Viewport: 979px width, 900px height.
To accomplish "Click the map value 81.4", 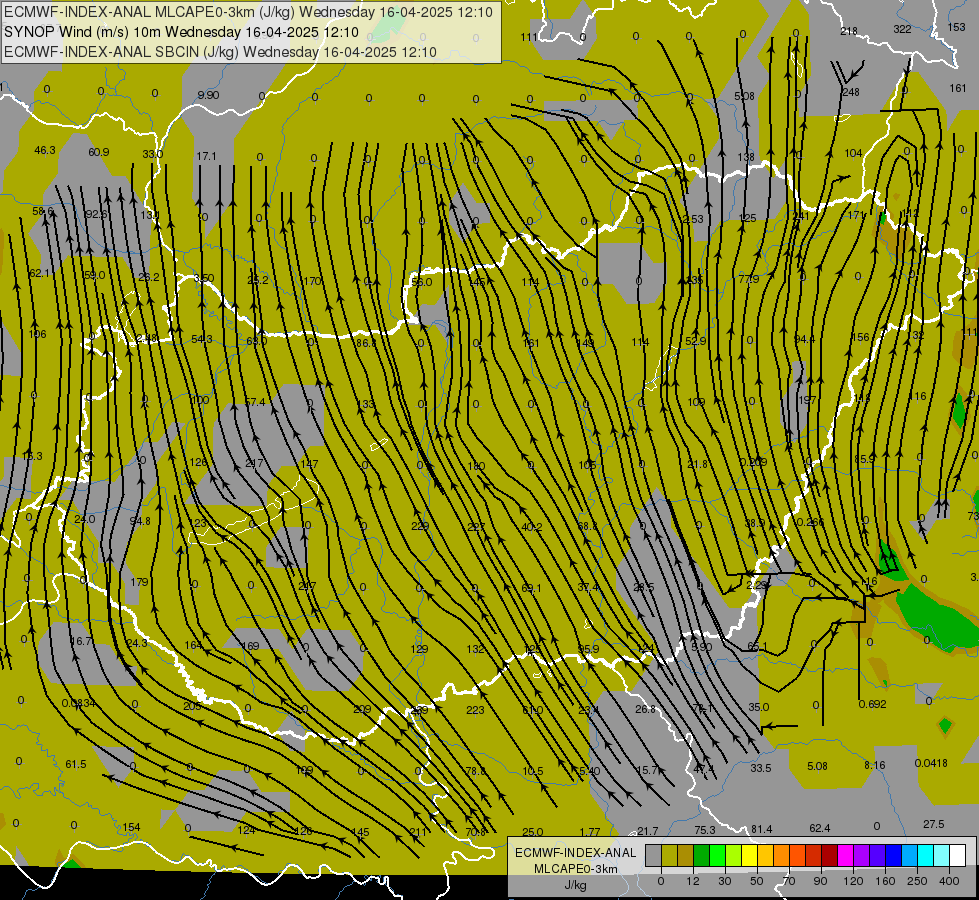I will click(x=761, y=829).
